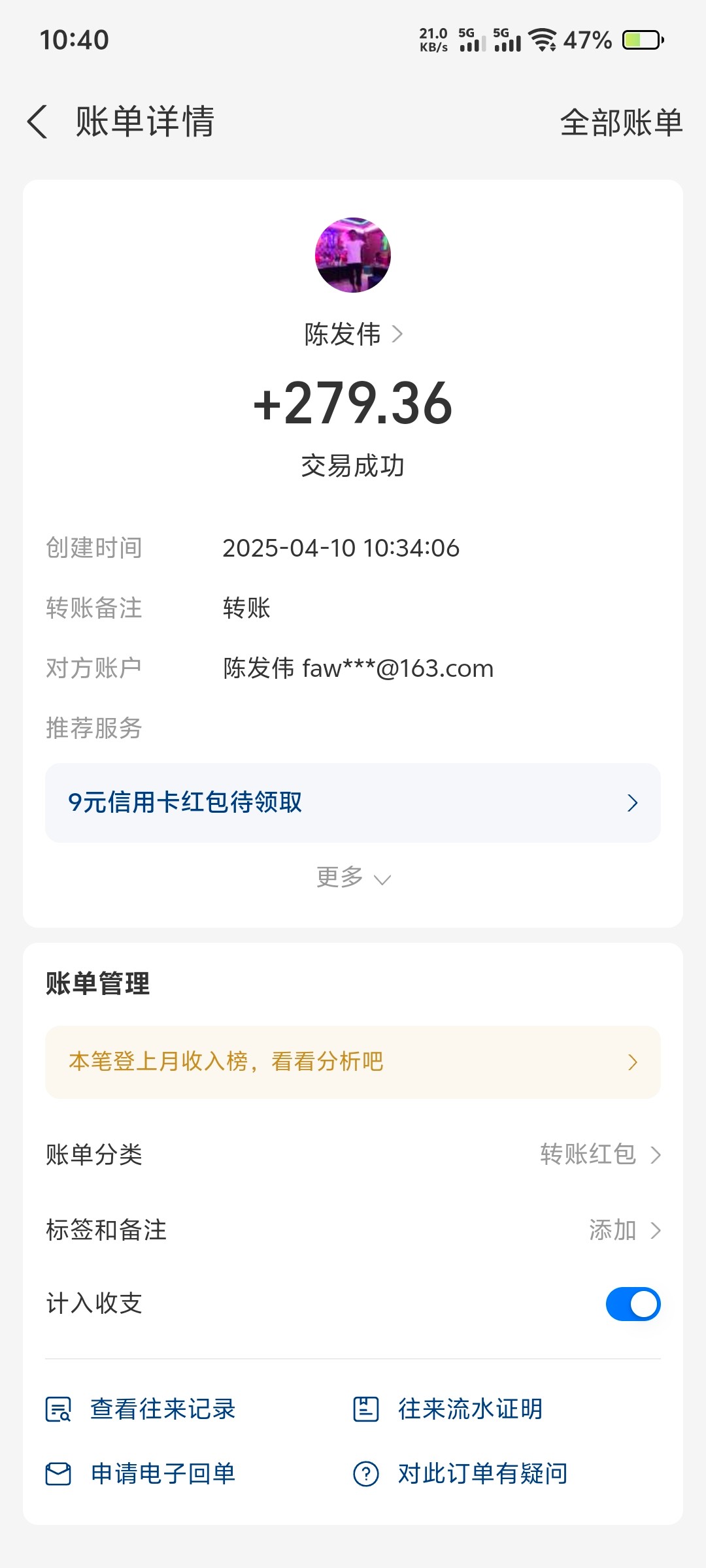Turn off the 计入收支 switch
706x1568 pixels.
[x=633, y=1304]
